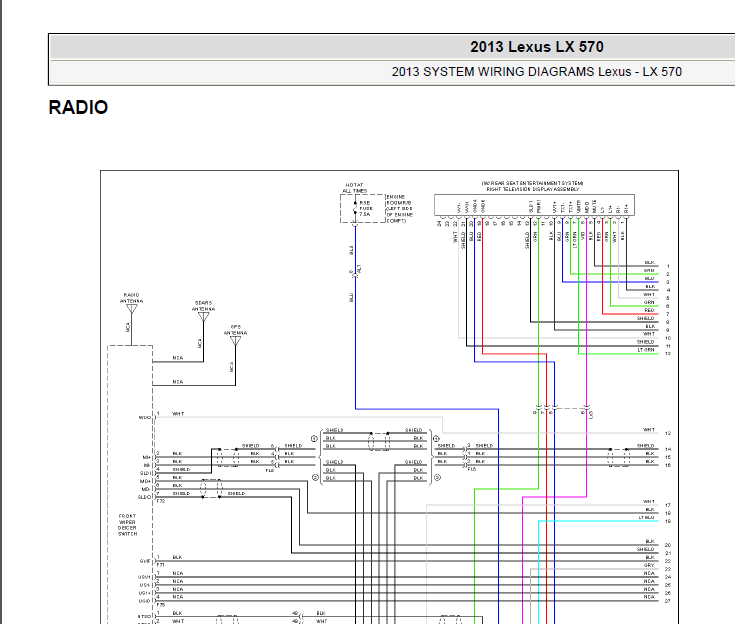Click the "F72" connector label

click(160, 501)
